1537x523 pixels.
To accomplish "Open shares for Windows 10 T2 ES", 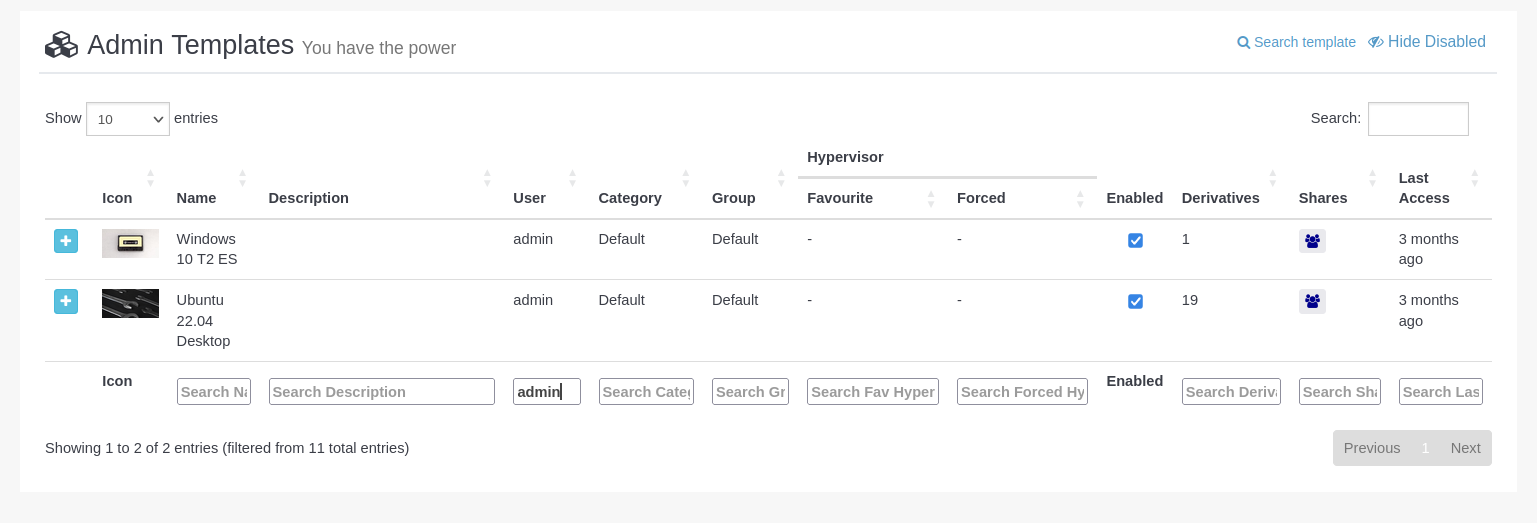I will (1312, 241).
